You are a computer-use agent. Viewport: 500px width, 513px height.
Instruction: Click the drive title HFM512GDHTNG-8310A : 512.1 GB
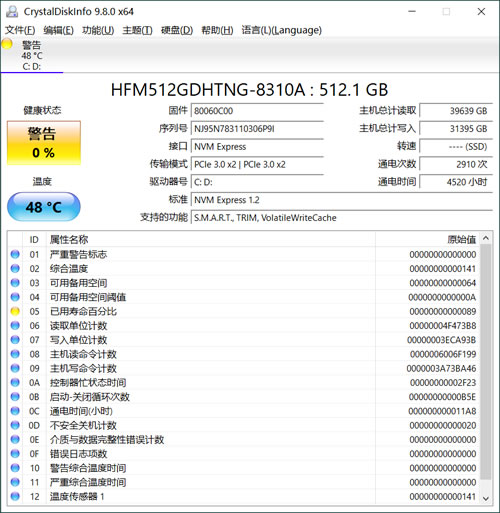[250, 90]
